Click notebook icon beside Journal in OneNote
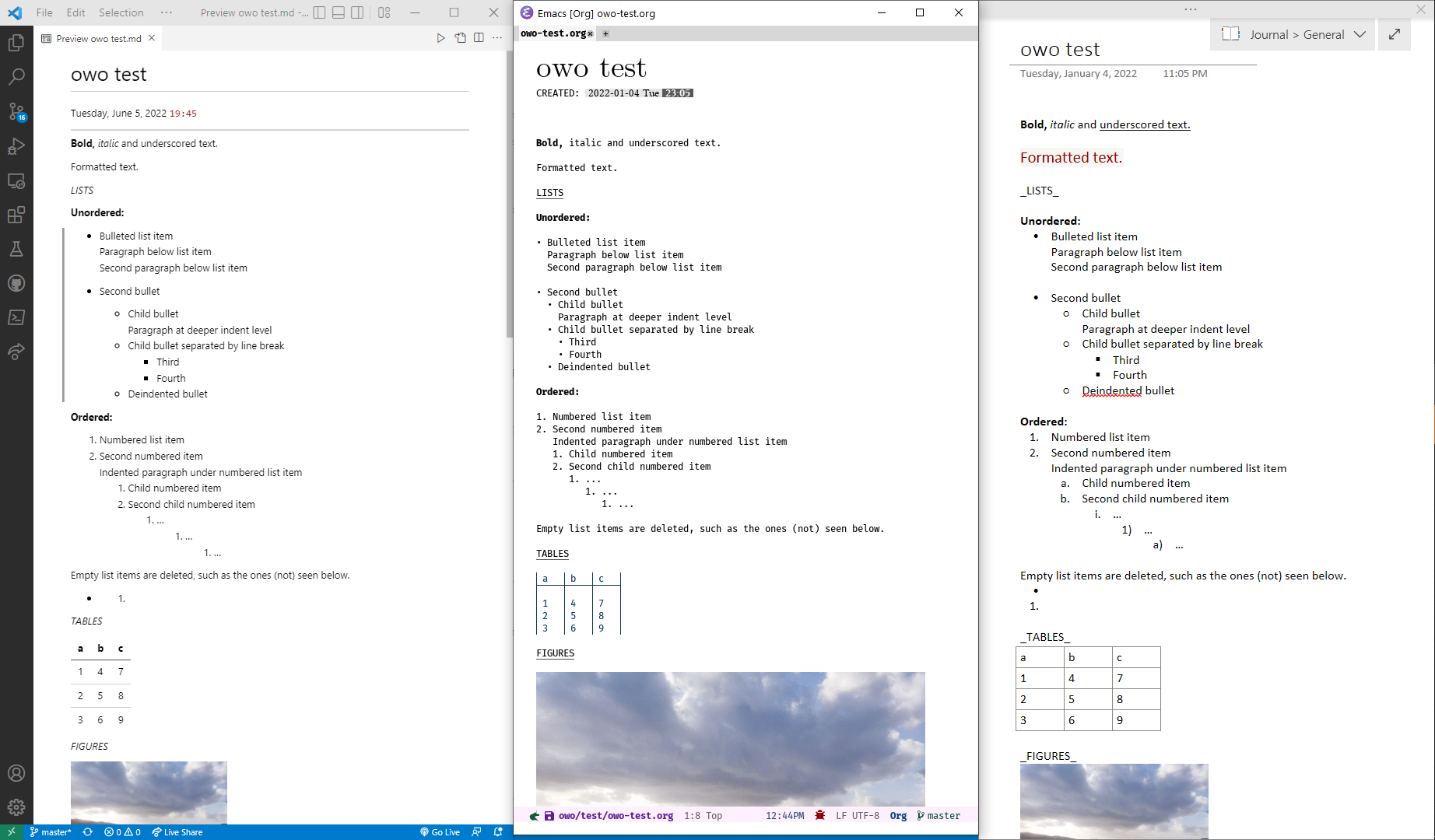 pyautogui.click(x=1230, y=34)
